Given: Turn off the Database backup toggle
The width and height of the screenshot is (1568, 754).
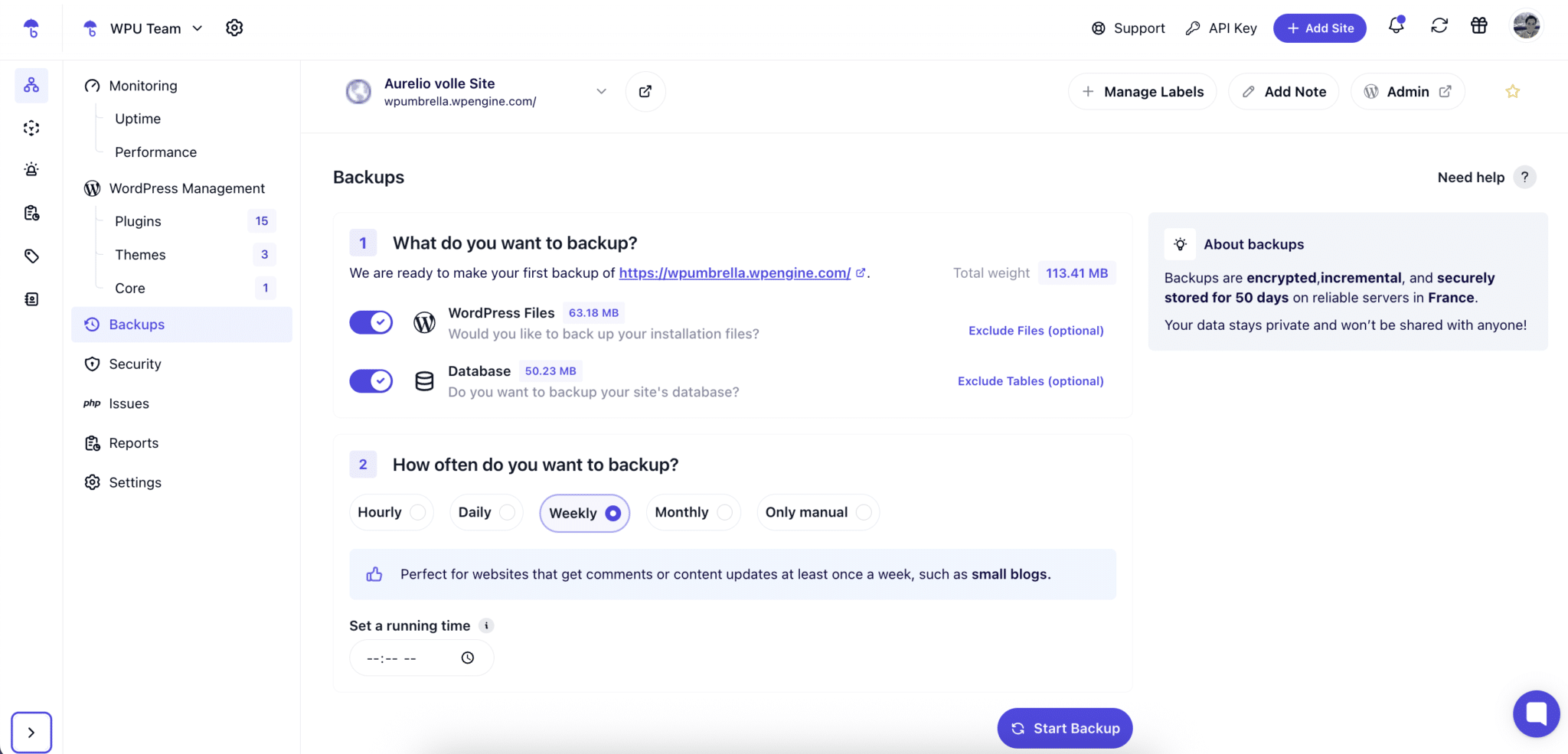Looking at the screenshot, I should coord(371,380).
